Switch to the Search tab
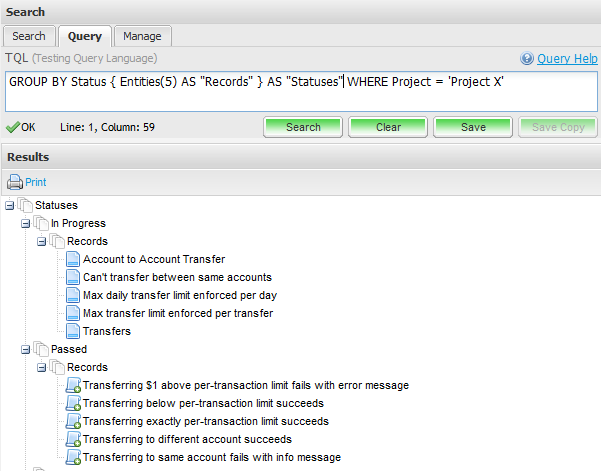This screenshot has height=471, width=601. tap(29, 36)
